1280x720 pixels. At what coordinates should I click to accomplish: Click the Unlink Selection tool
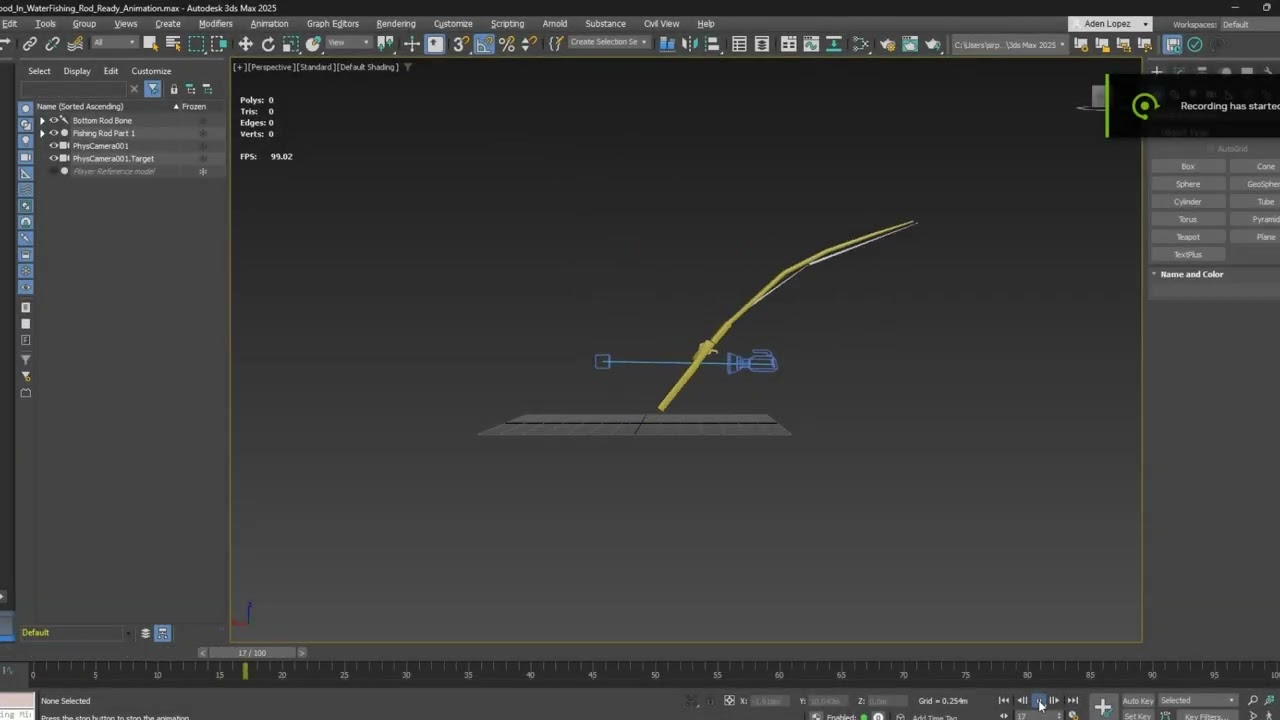[x=52, y=44]
